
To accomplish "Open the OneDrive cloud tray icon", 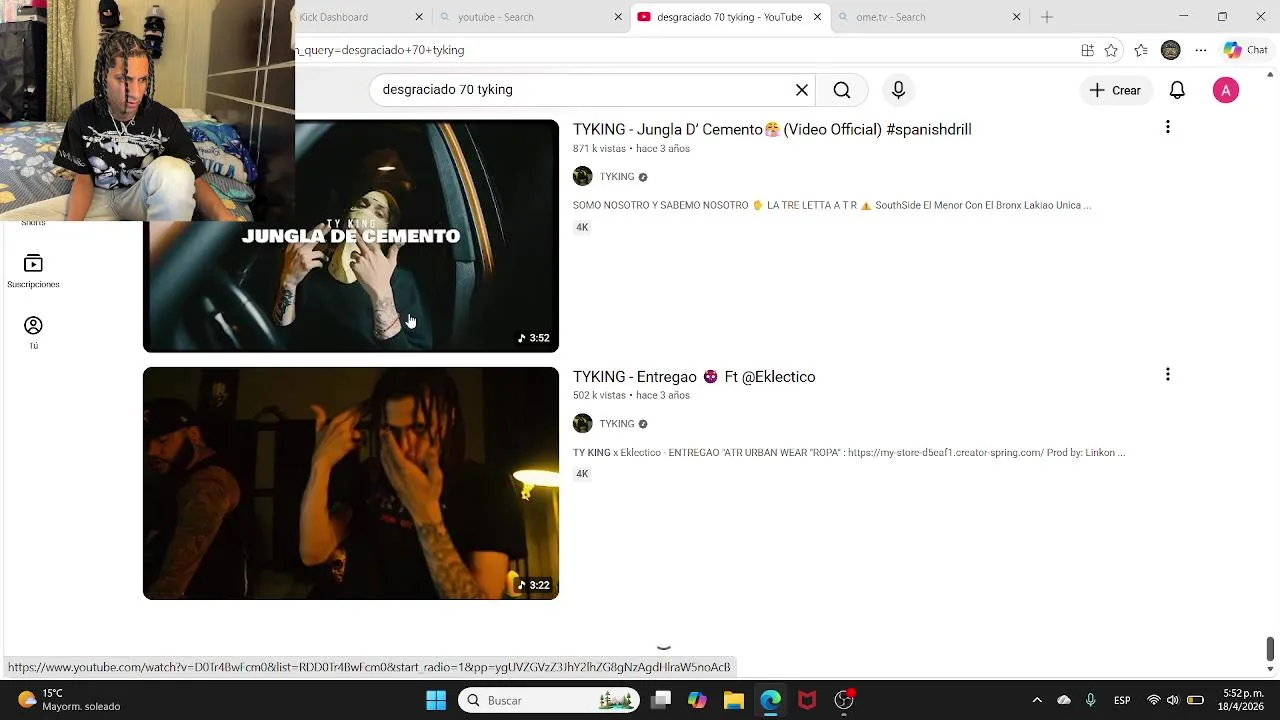I will coord(1064,700).
